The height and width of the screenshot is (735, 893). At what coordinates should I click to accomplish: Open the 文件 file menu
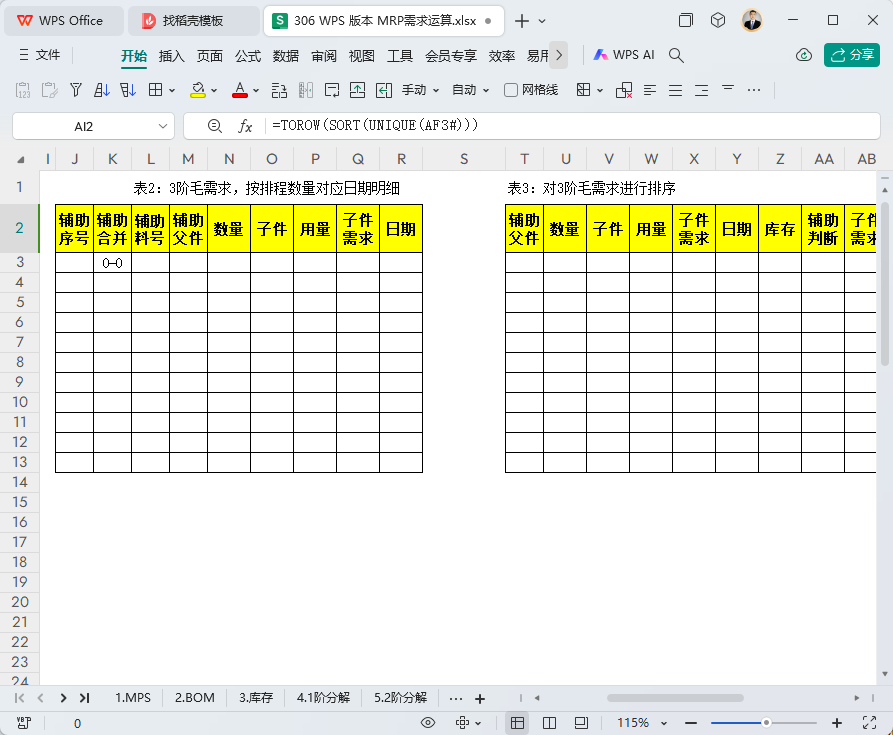pyautogui.click(x=39, y=55)
